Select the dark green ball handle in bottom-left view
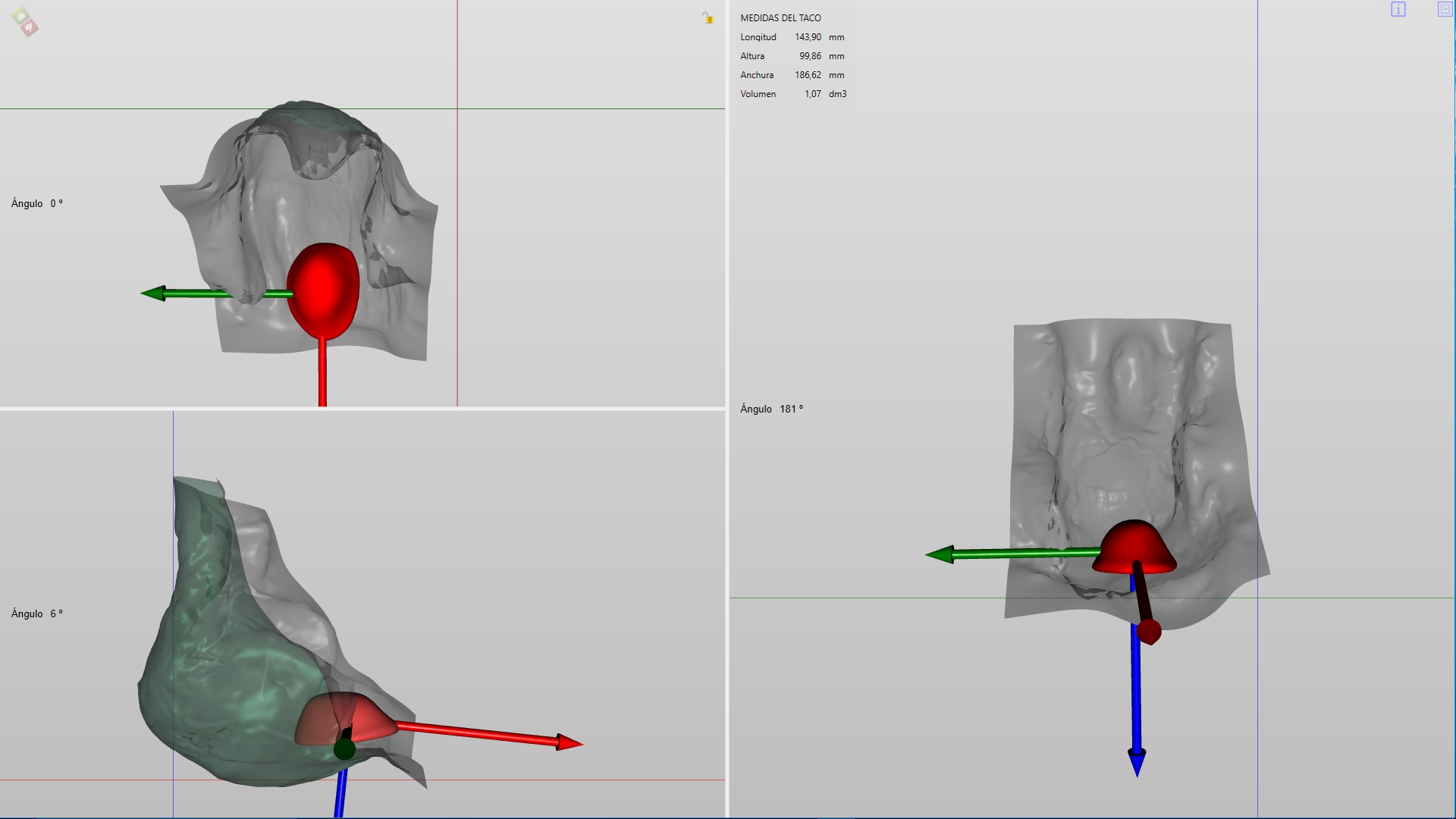 344,749
